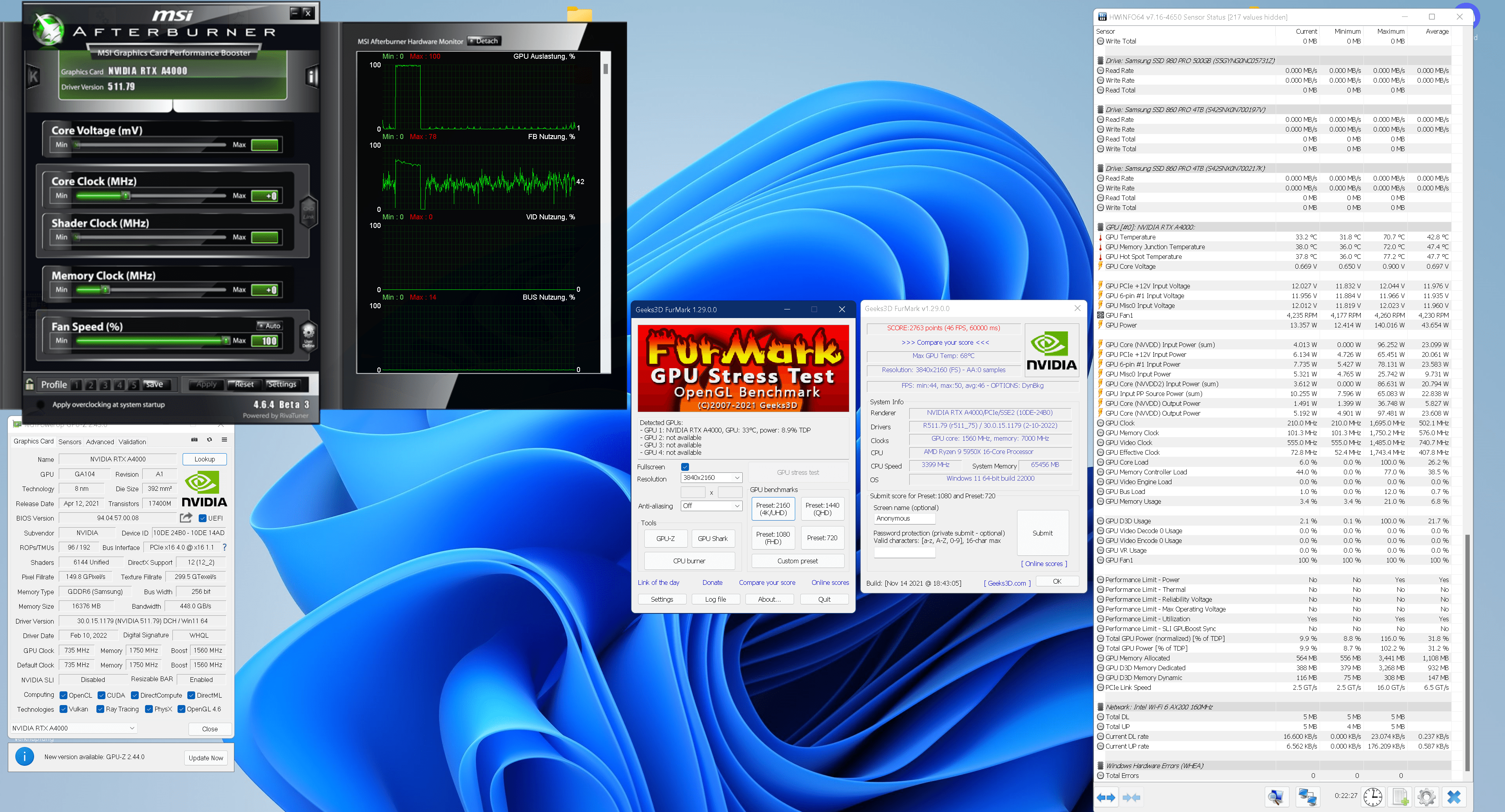
Task: Click the Log file icon in FurMark
Action: [714, 600]
